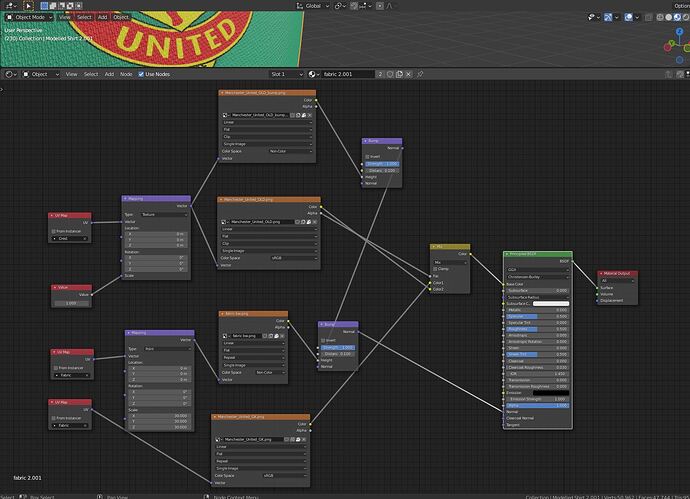Image resolution: width=690 pixels, height=499 pixels.
Task: Toggle the Clamp checkbox on the Mix node
Action: point(435,269)
